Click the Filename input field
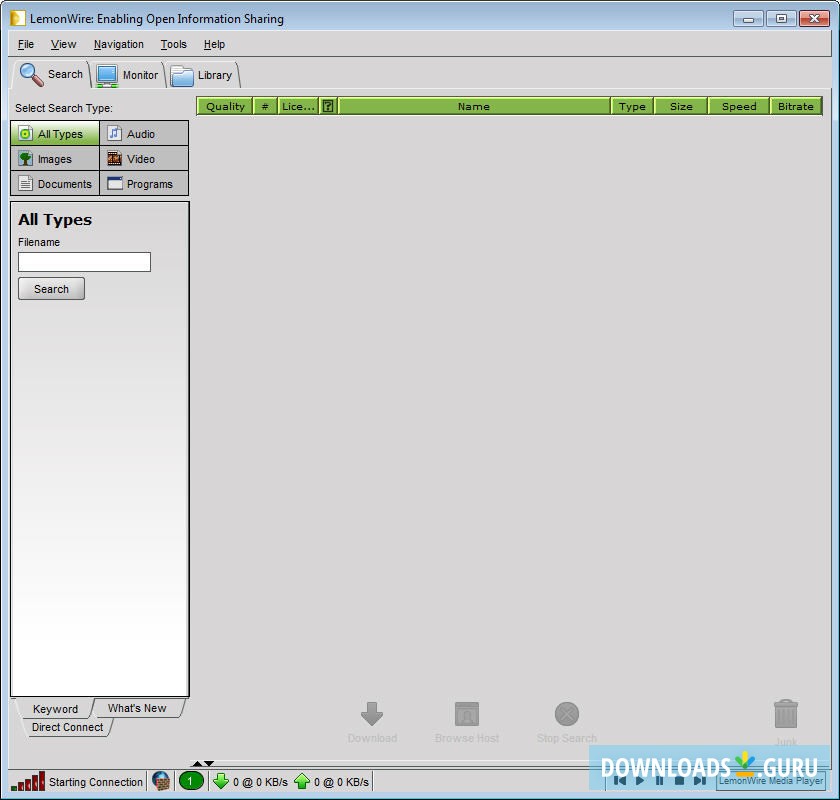The width and height of the screenshot is (840, 800). (84, 262)
